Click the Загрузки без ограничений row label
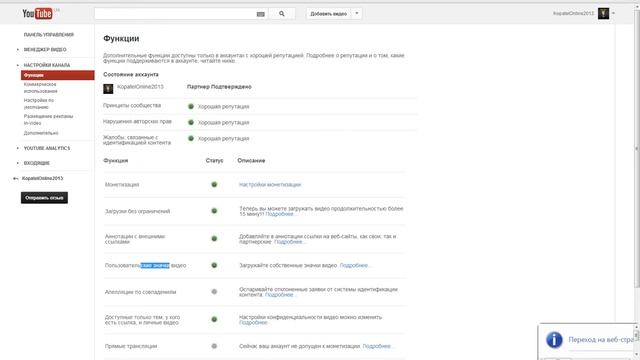This screenshot has width=640, height=360. [138, 211]
